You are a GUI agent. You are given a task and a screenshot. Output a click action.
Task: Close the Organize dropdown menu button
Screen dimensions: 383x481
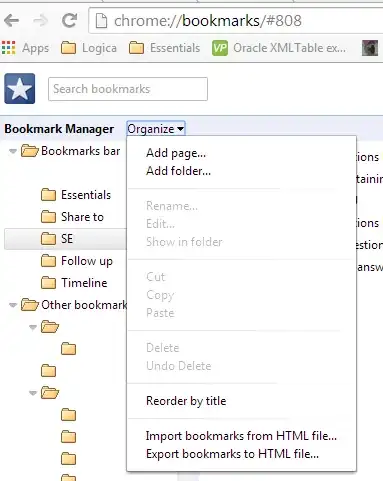(156, 129)
